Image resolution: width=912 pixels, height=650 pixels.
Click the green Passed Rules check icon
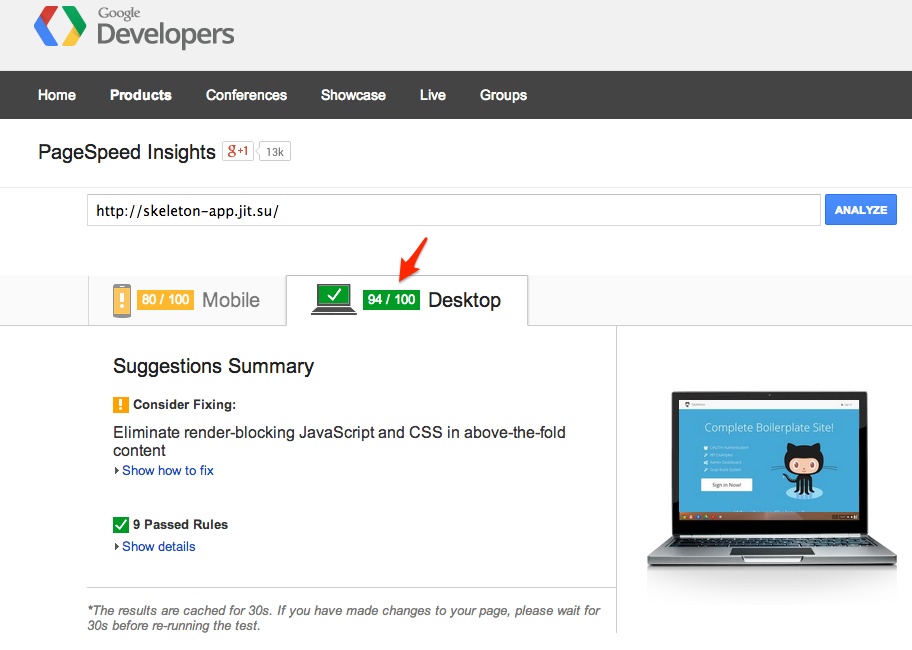[x=120, y=525]
